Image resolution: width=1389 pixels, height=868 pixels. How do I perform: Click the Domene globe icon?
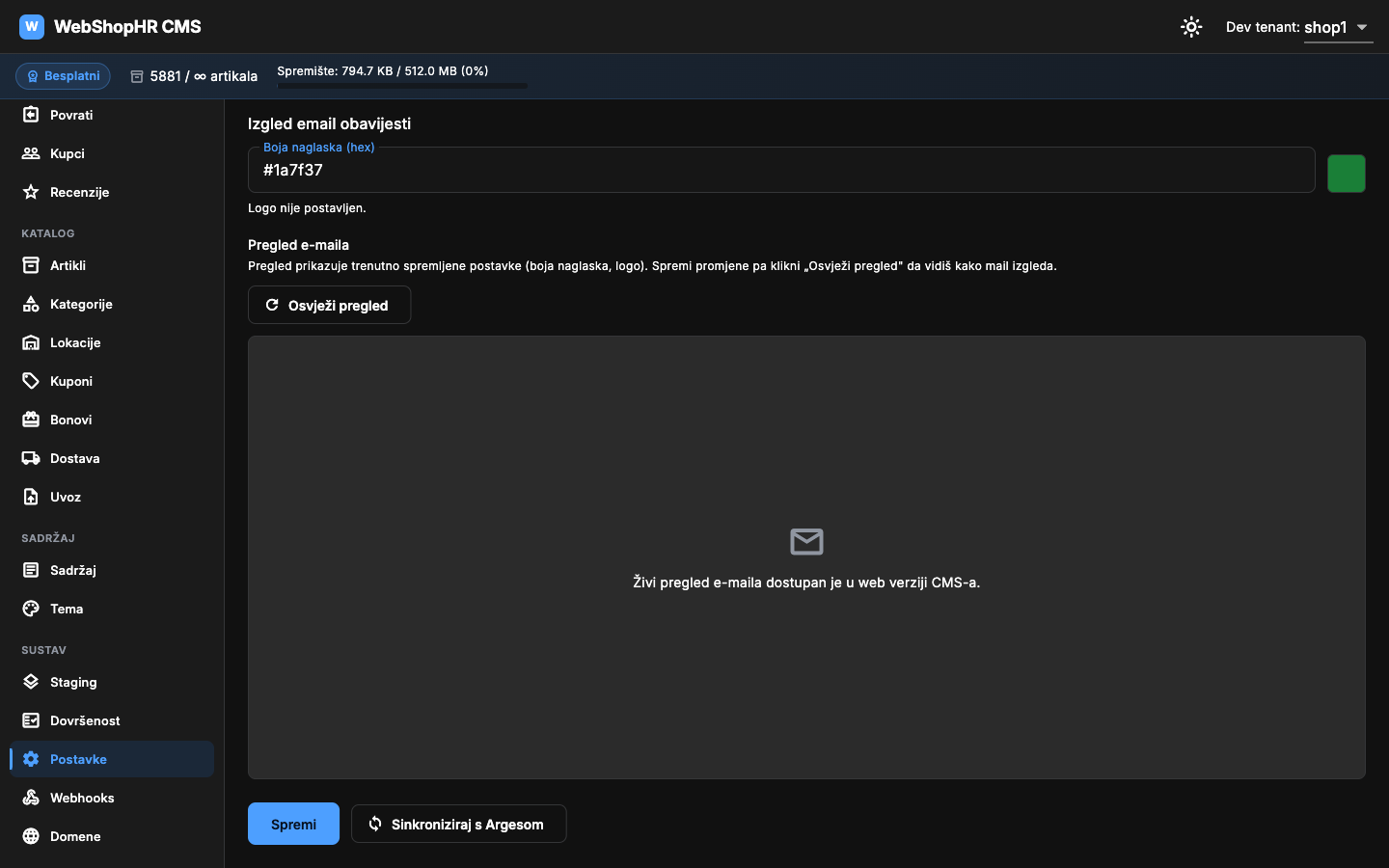(x=31, y=836)
